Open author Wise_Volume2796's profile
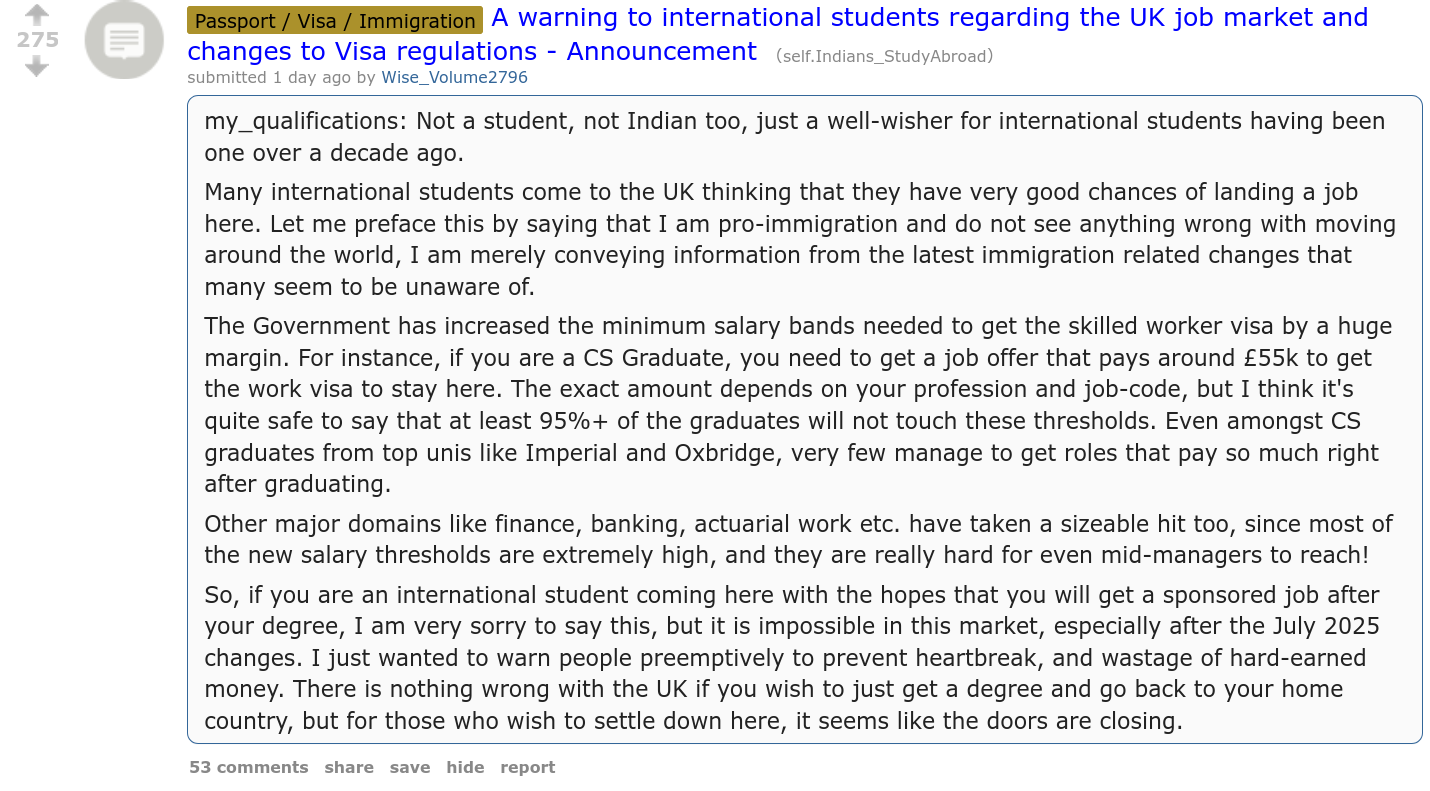The height and width of the screenshot is (791, 1430). (x=454, y=77)
